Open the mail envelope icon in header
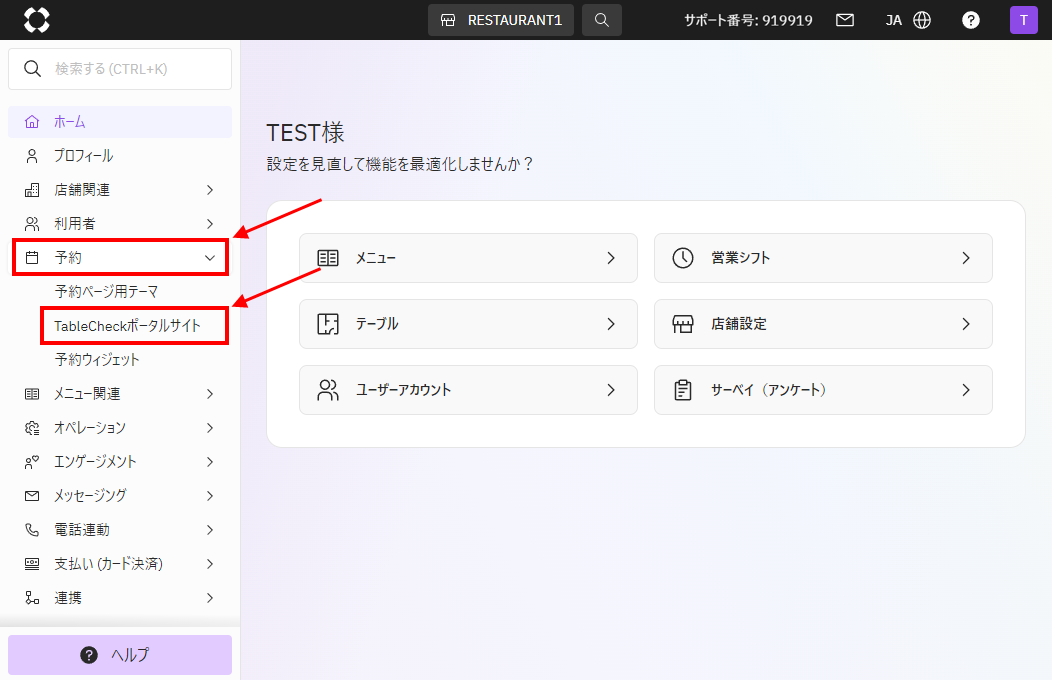Image resolution: width=1052 pixels, height=680 pixels. coord(845,20)
